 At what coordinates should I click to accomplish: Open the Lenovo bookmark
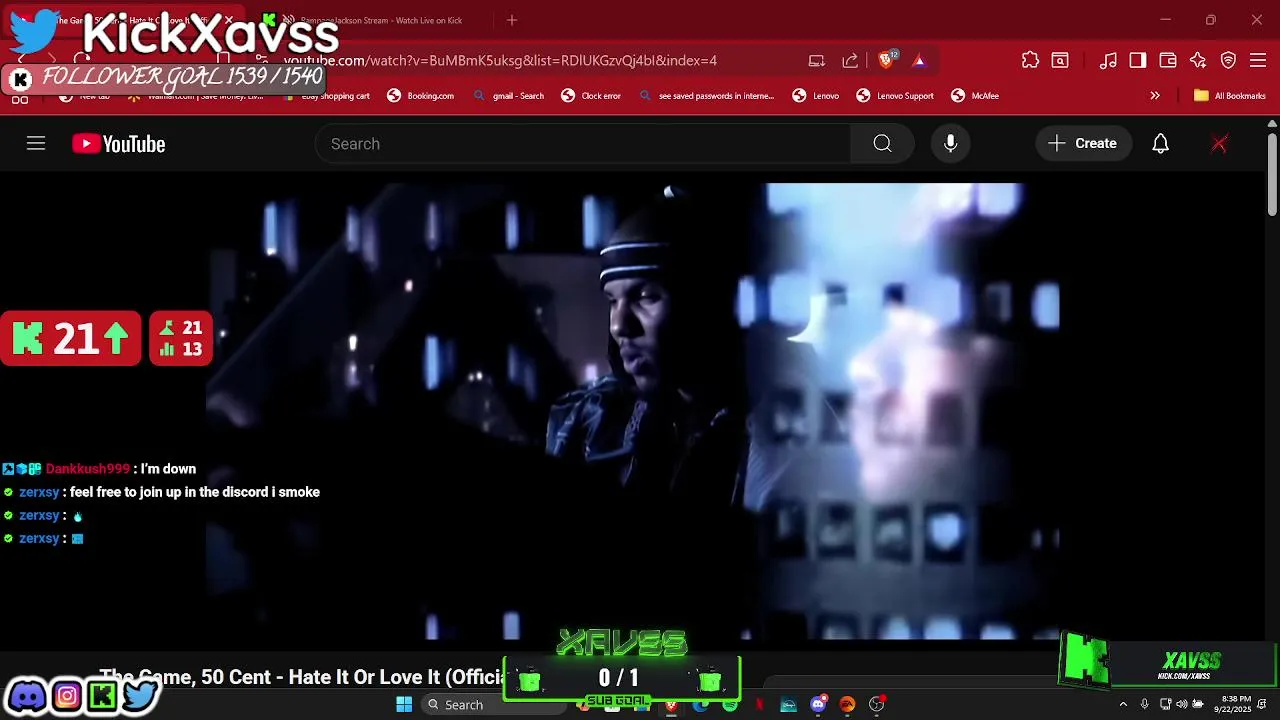pos(816,96)
